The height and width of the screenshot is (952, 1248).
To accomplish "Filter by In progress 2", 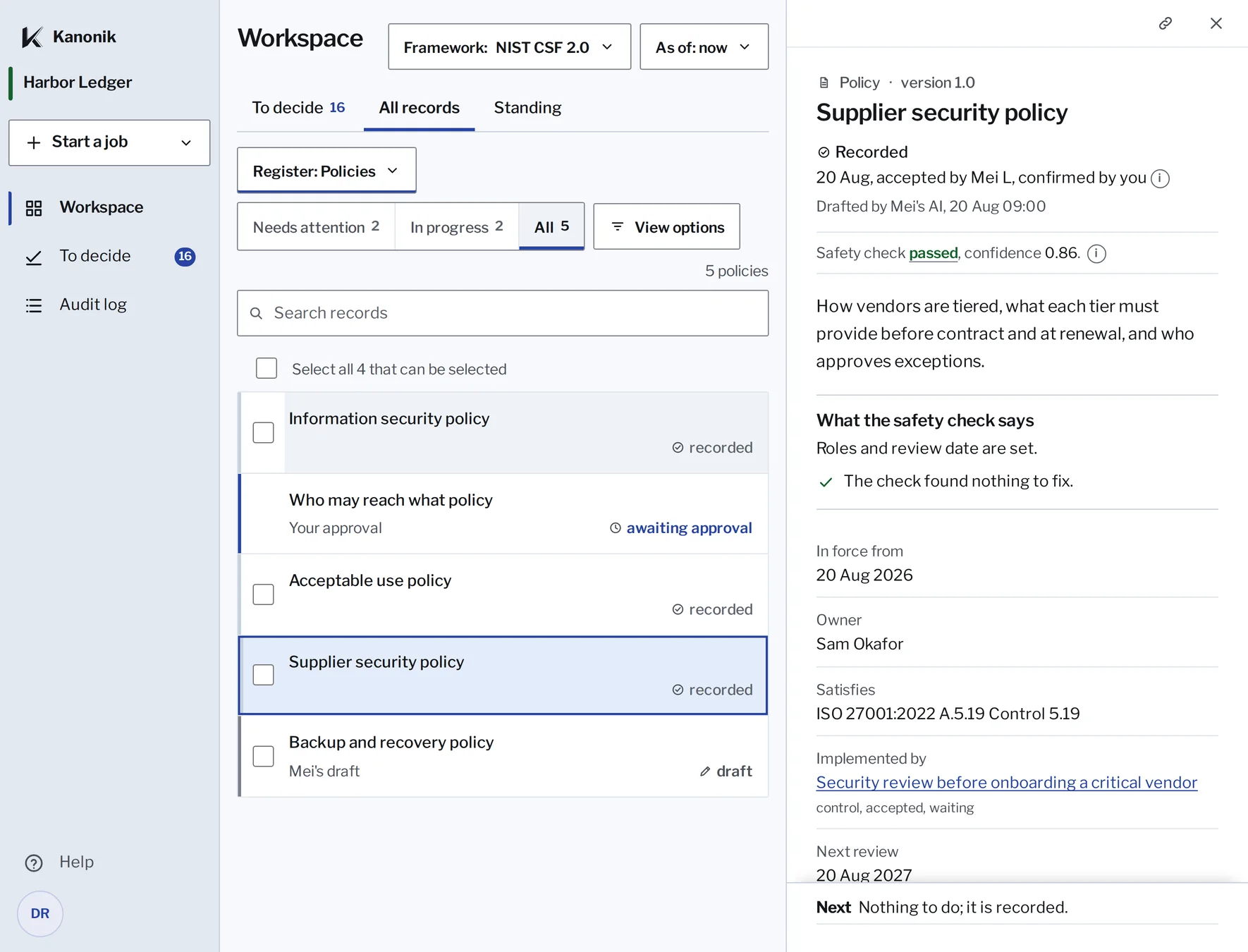I will (457, 226).
